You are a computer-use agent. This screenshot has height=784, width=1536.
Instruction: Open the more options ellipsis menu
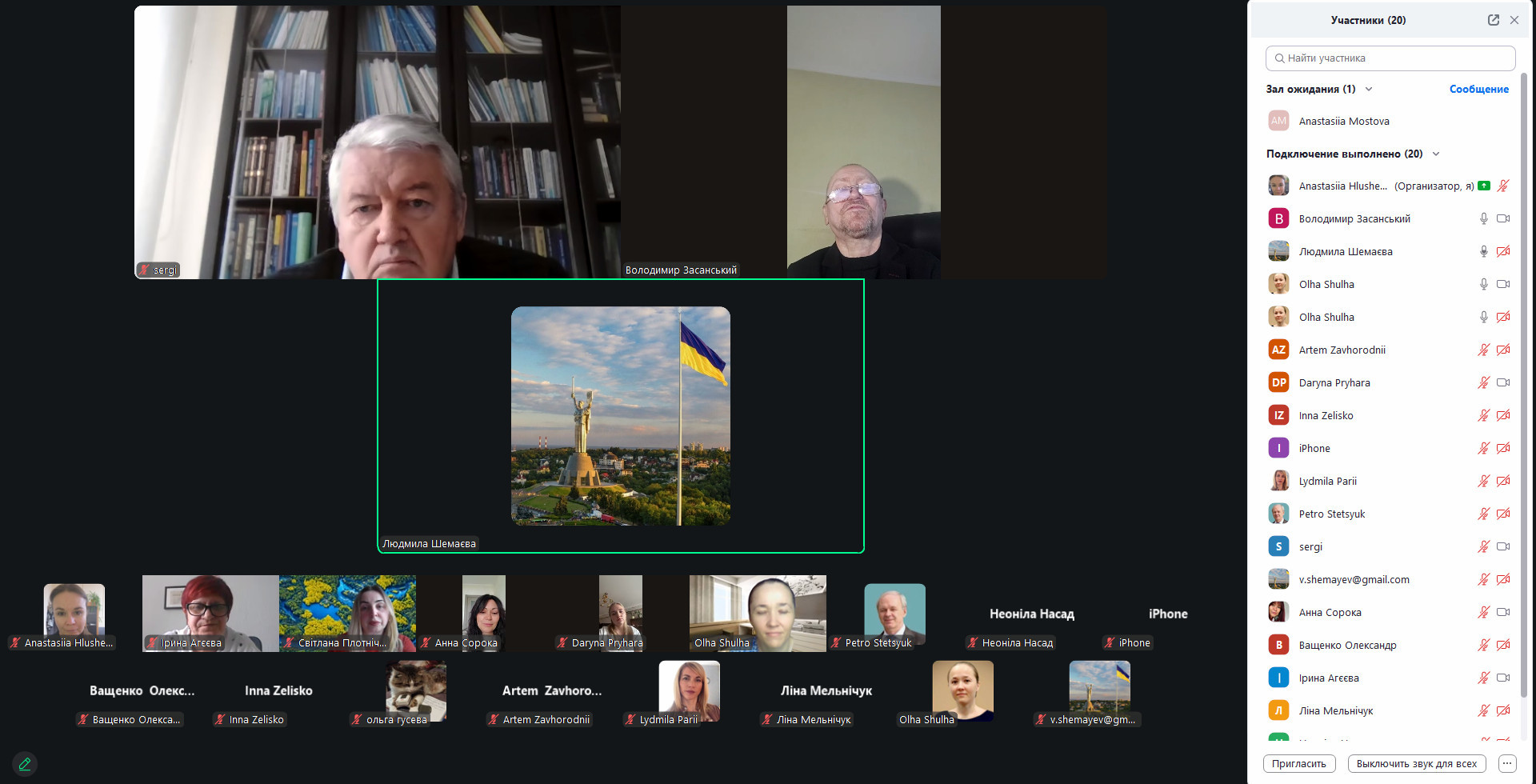pos(1506,763)
